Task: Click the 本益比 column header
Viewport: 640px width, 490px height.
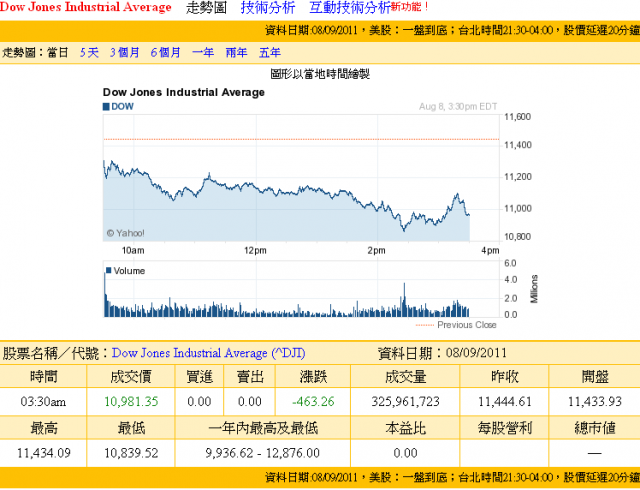Action: pos(405,428)
